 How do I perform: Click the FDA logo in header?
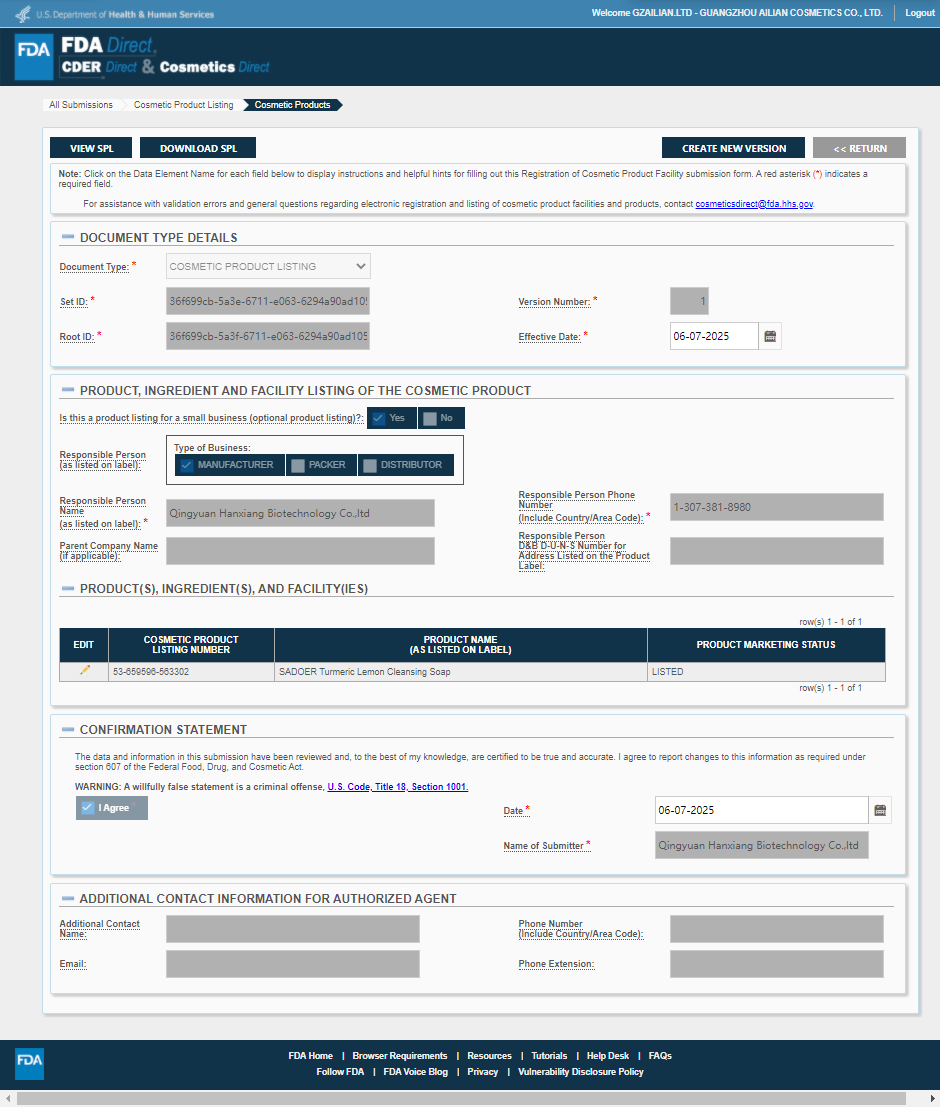(x=34, y=56)
